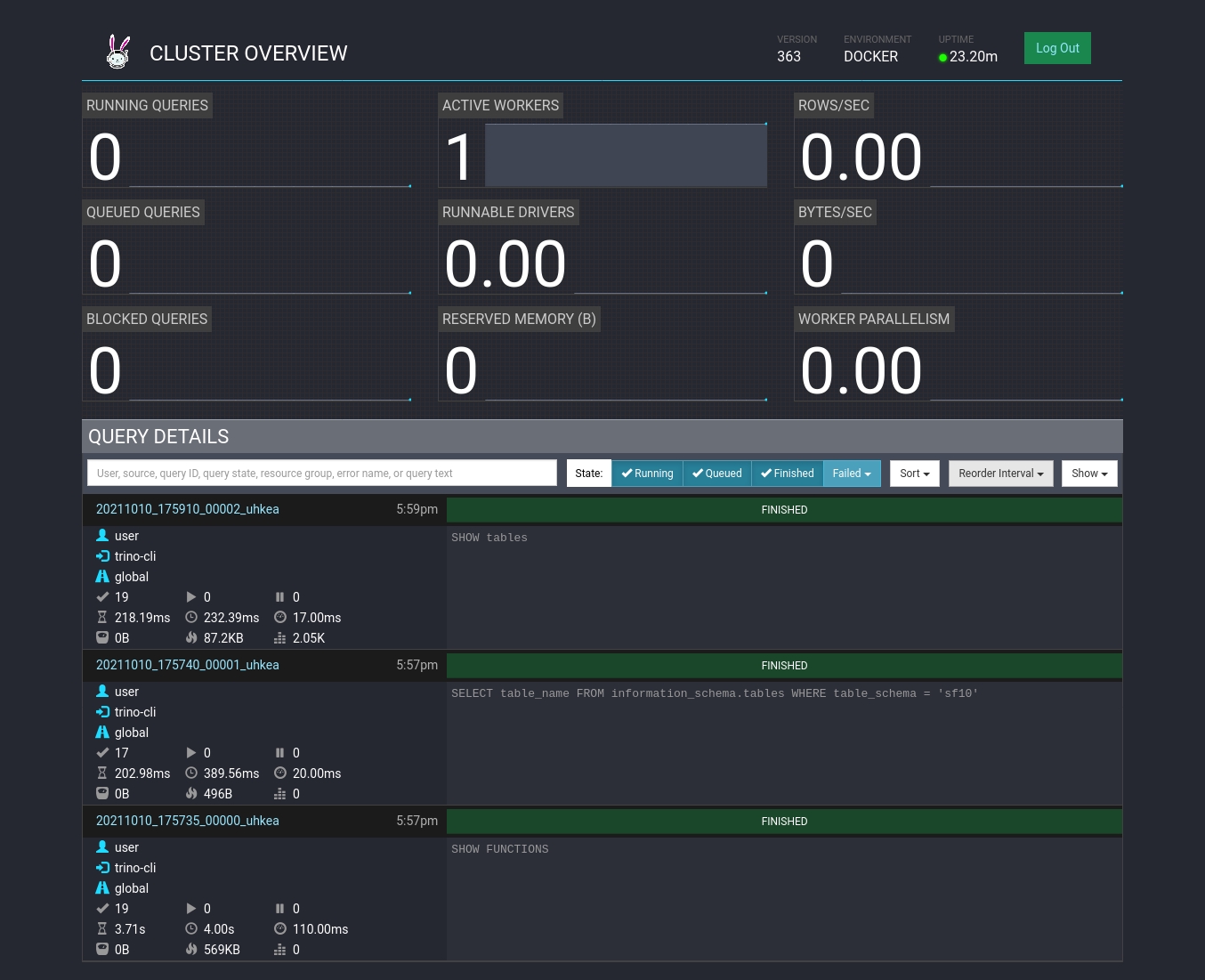
Task: Click the flame icon beside 569KB
Action: point(191,950)
